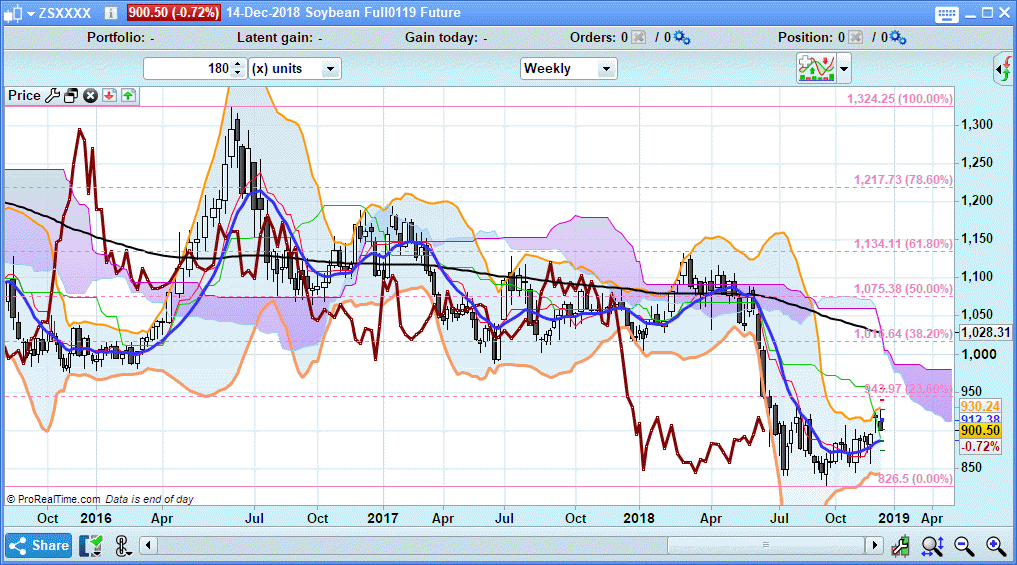Expand the side trading panel arrow tab
Viewport: 1017px width, 565px height.
click(x=1004, y=69)
